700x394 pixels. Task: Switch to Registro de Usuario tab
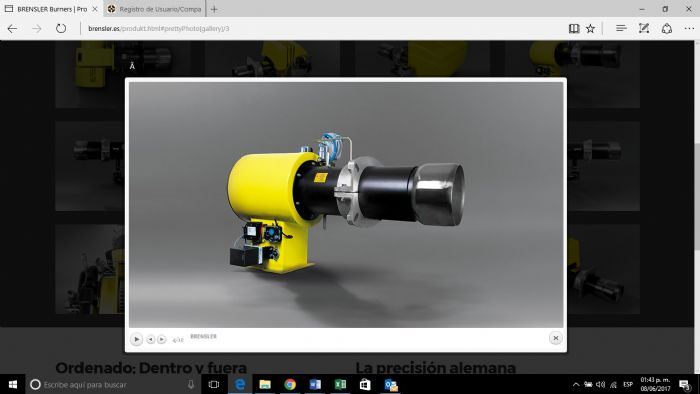coord(154,9)
